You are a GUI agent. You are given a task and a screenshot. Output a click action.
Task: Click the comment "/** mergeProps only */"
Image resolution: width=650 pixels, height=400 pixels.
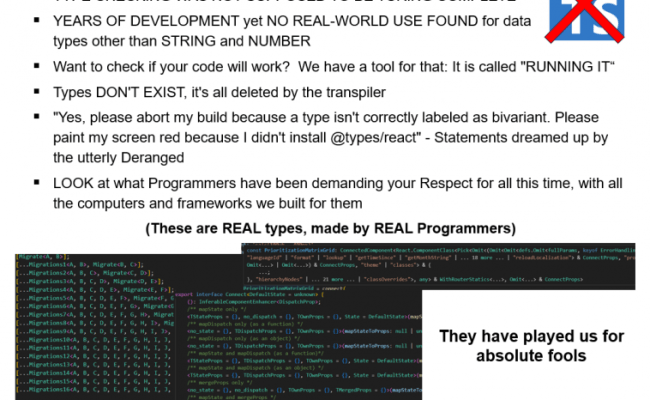coord(219,383)
